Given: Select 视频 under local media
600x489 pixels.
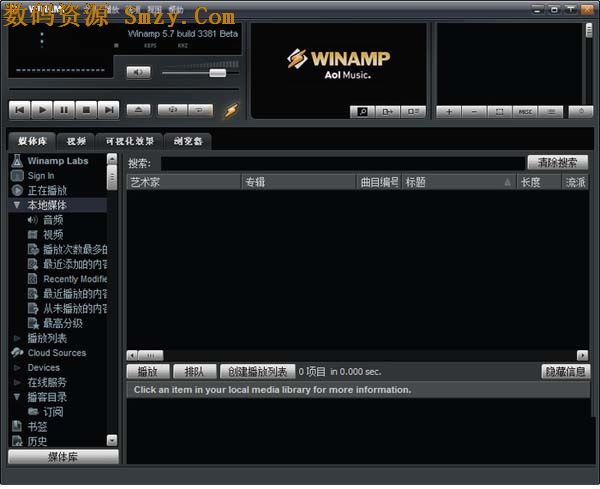Looking at the screenshot, I should tap(53, 235).
